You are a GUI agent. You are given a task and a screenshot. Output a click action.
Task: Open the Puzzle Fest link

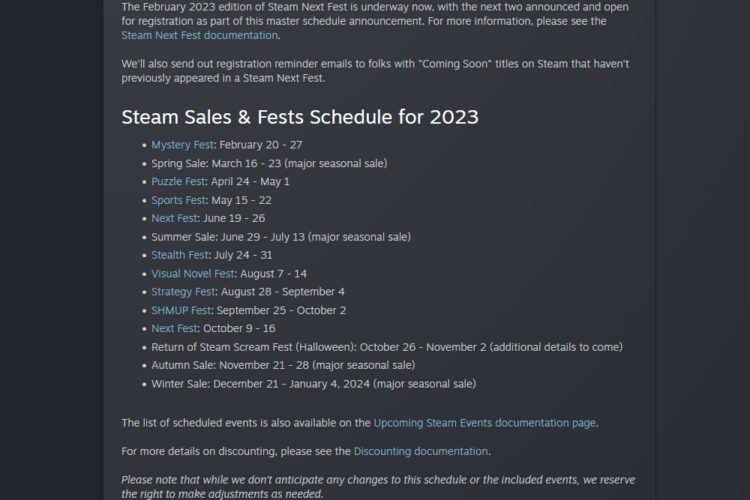tap(178, 182)
